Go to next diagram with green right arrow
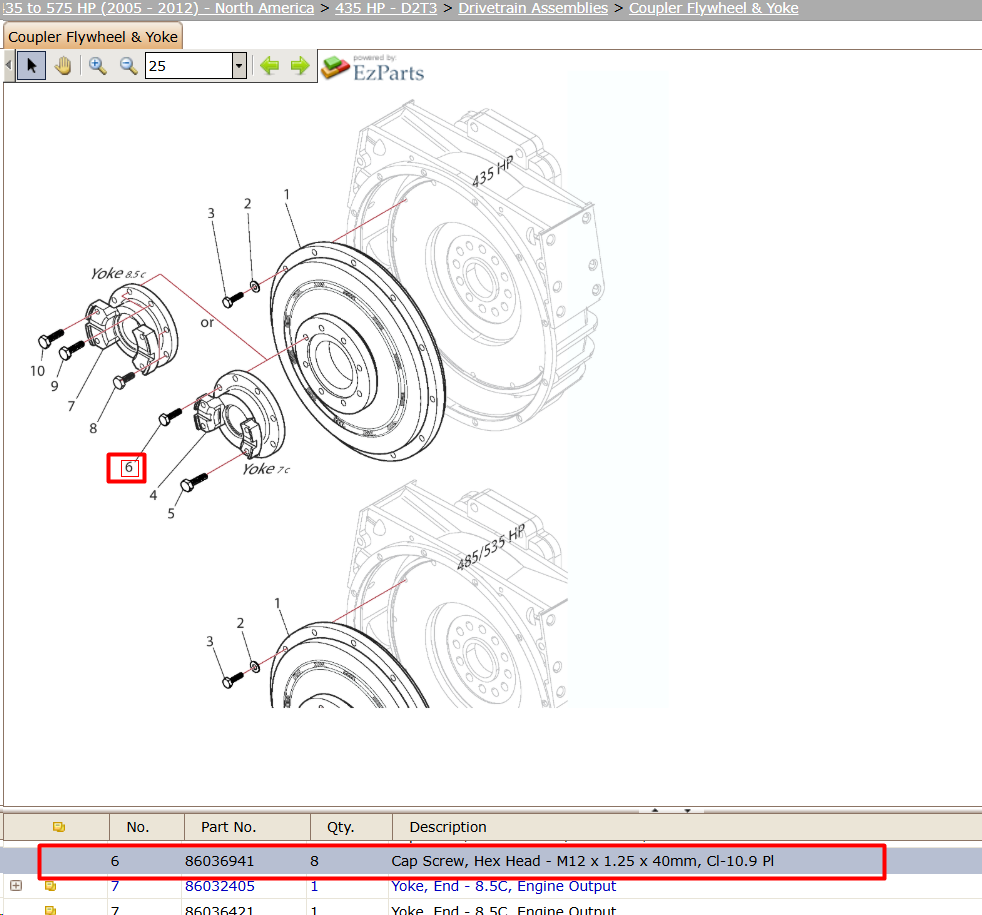 click(x=300, y=65)
